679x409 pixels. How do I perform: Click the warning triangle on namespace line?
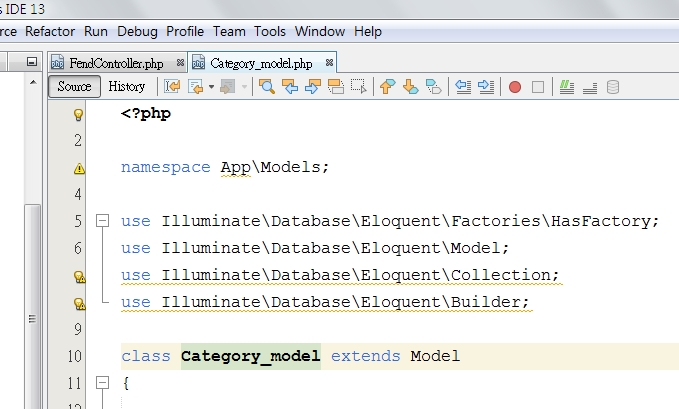(79, 168)
